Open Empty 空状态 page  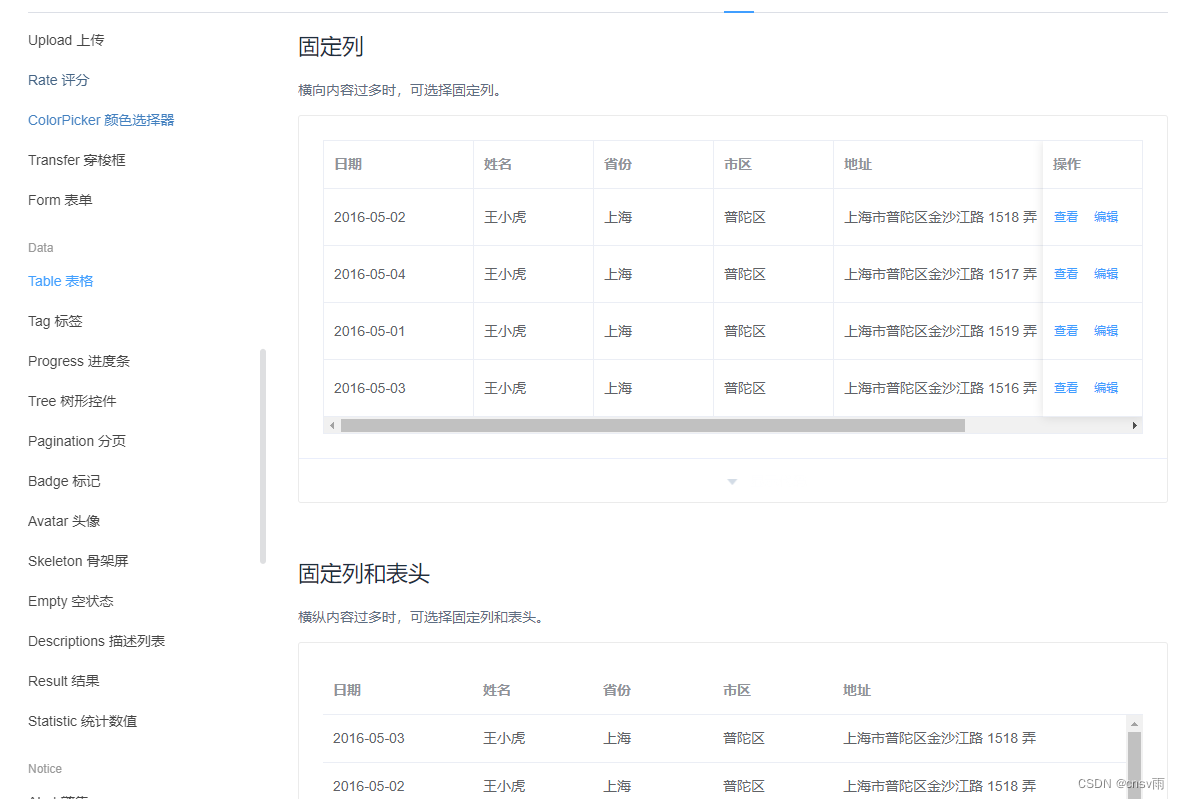pos(71,601)
